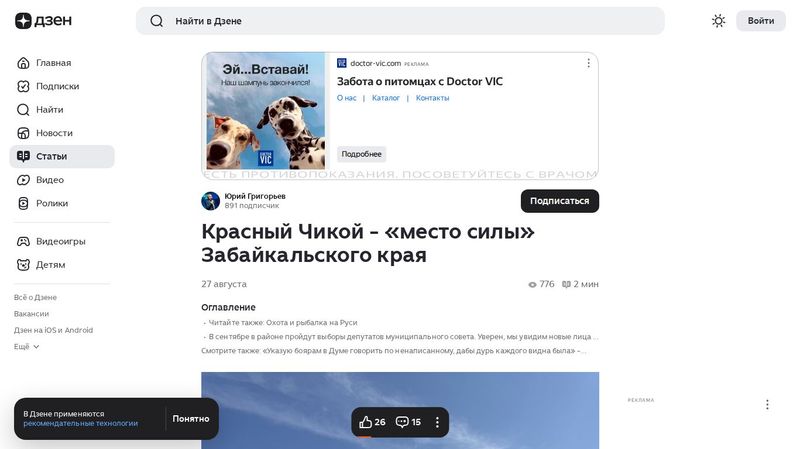Open Видеоигры section

tap(60, 241)
